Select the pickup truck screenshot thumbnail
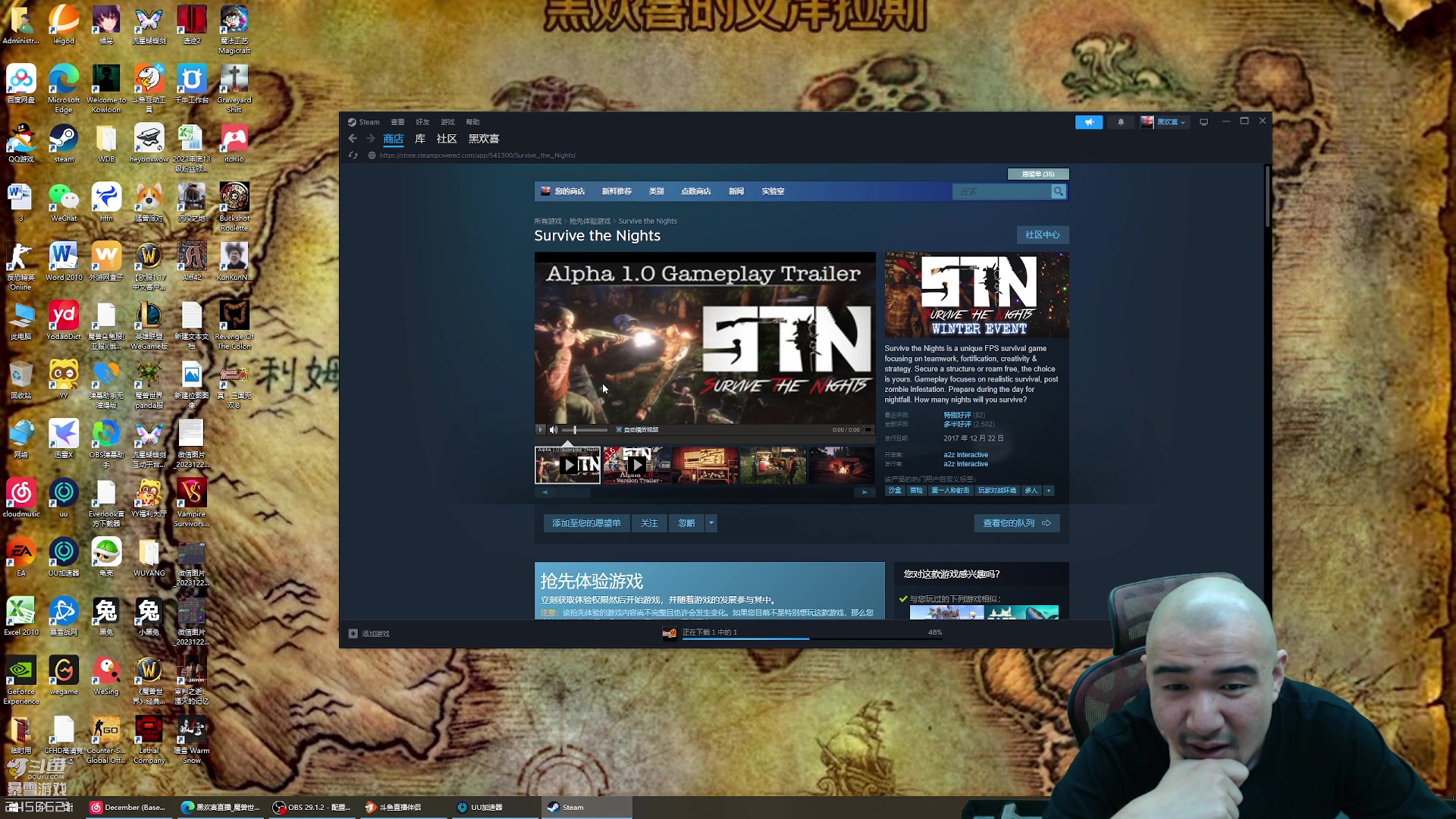Viewport: 1456px width, 819px height. pos(773,465)
